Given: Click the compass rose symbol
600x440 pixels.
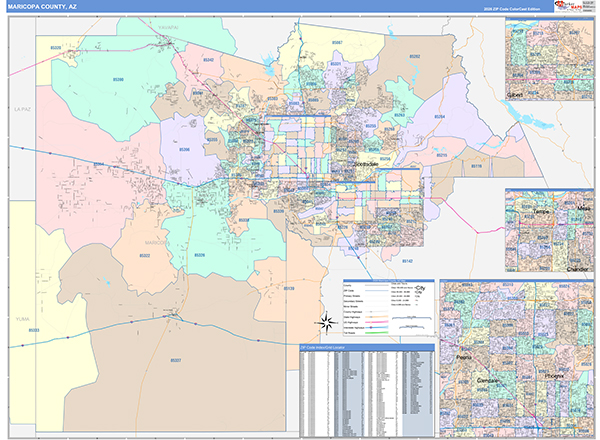Looking at the screenshot, I should (x=327, y=322).
